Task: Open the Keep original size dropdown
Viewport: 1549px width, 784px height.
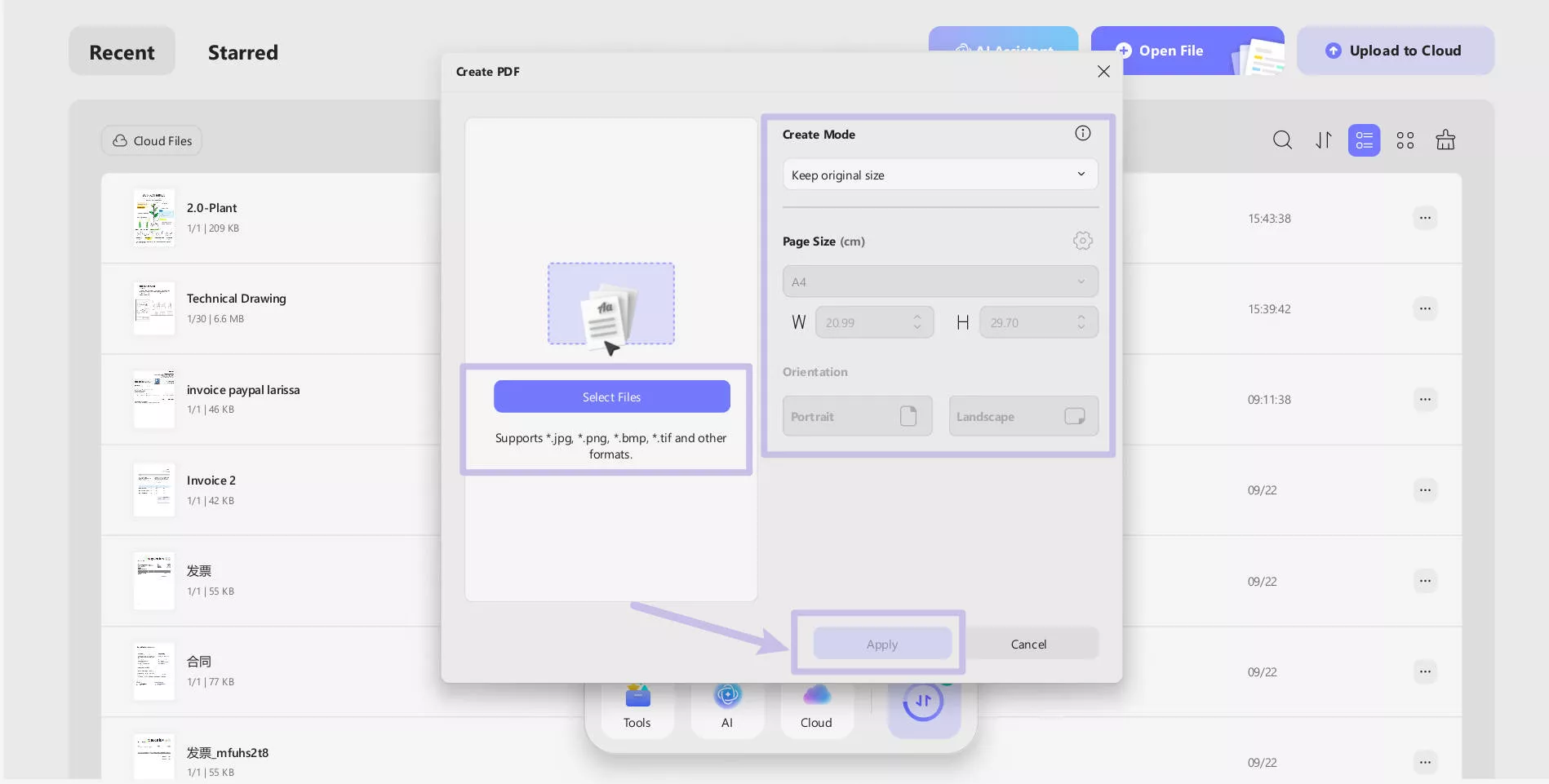Action: point(939,174)
